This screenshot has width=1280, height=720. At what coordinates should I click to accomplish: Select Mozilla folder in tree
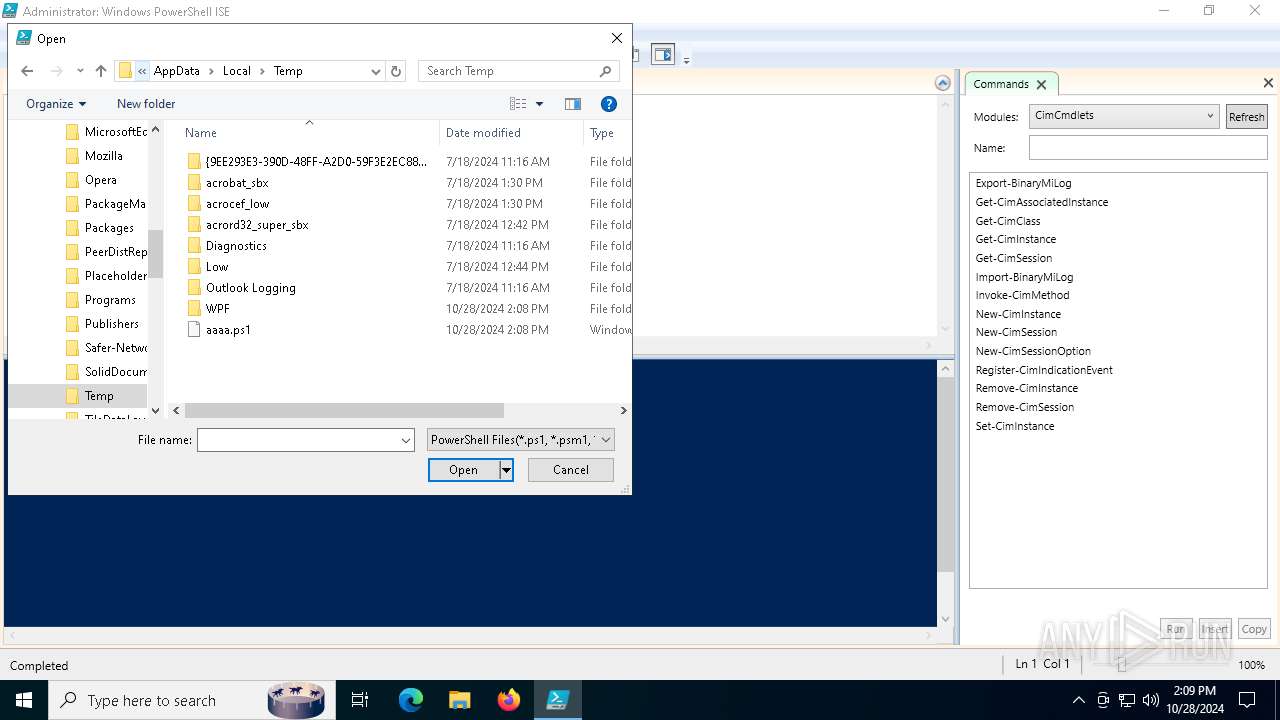click(94, 156)
